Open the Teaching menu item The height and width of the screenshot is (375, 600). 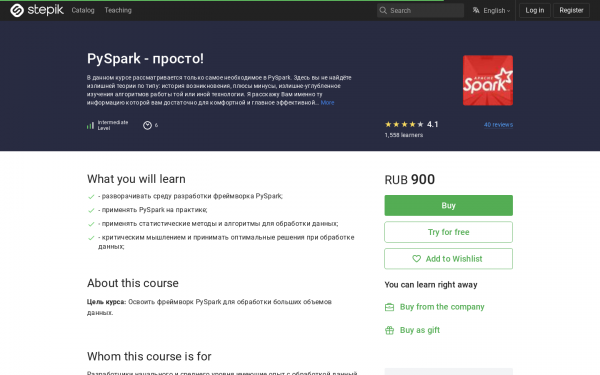click(x=118, y=10)
